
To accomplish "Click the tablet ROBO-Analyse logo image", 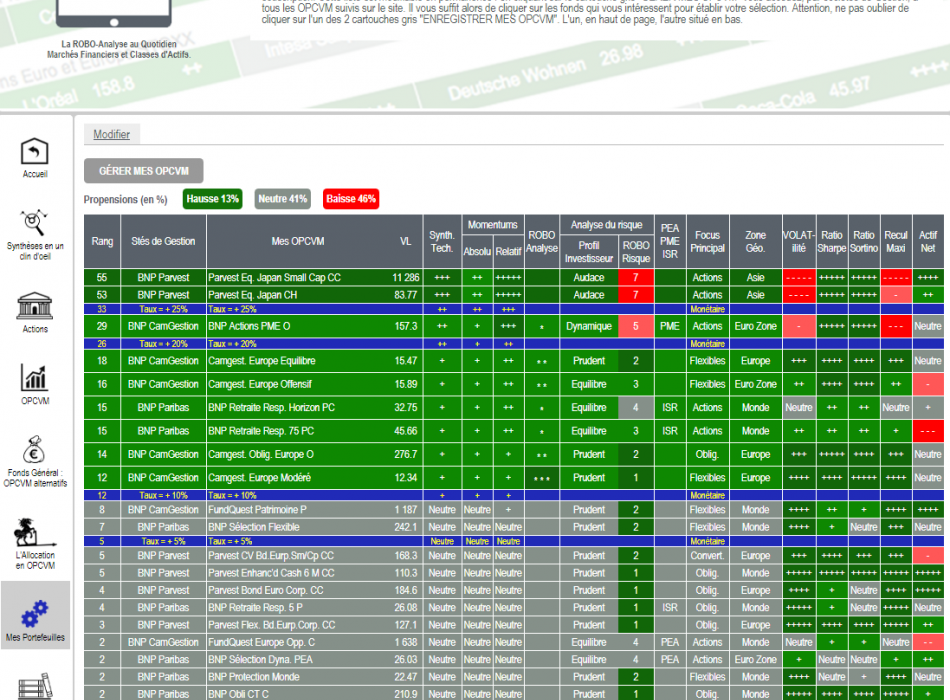I will [x=114, y=13].
